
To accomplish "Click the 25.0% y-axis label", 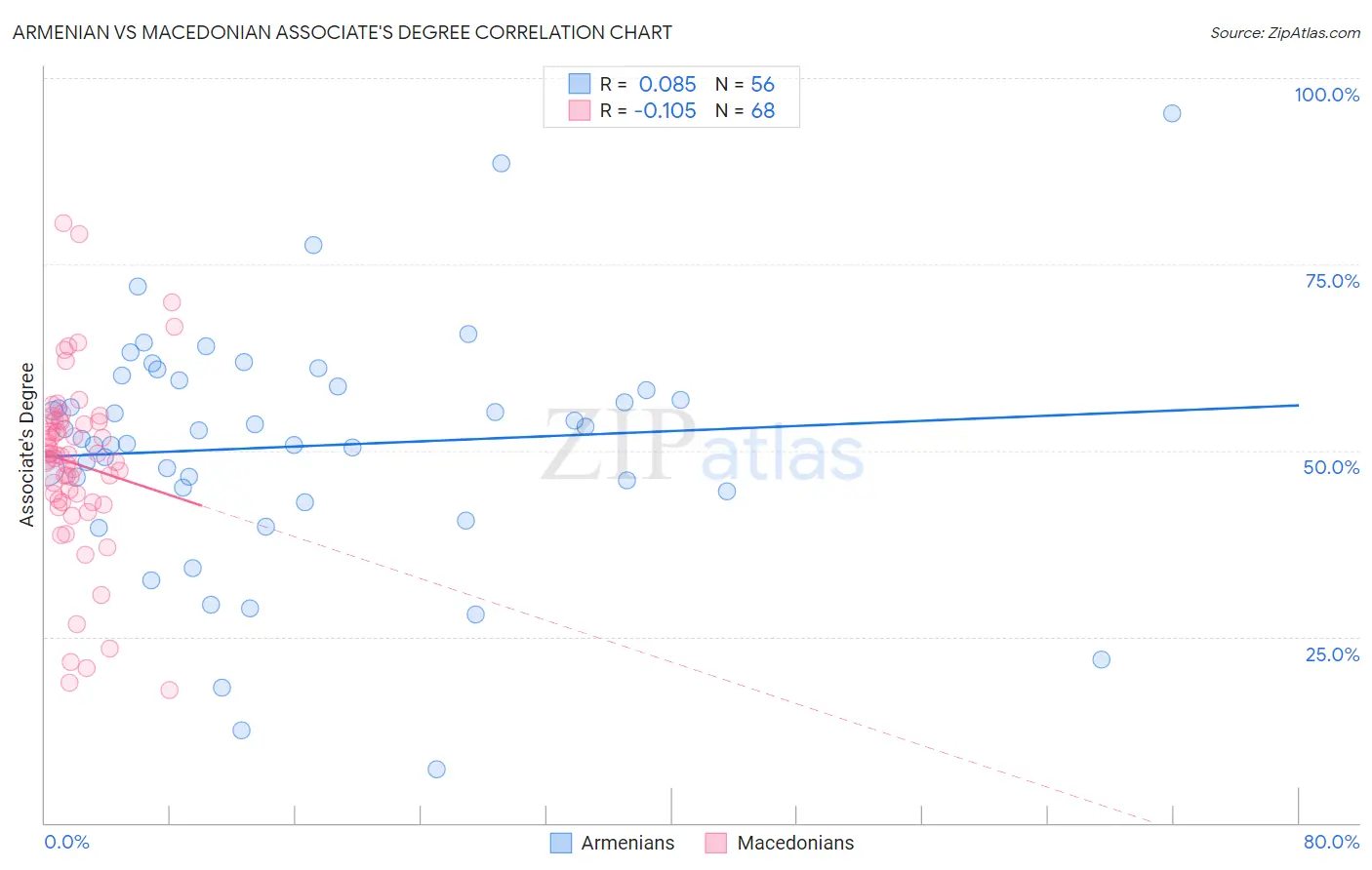I will (1332, 654).
